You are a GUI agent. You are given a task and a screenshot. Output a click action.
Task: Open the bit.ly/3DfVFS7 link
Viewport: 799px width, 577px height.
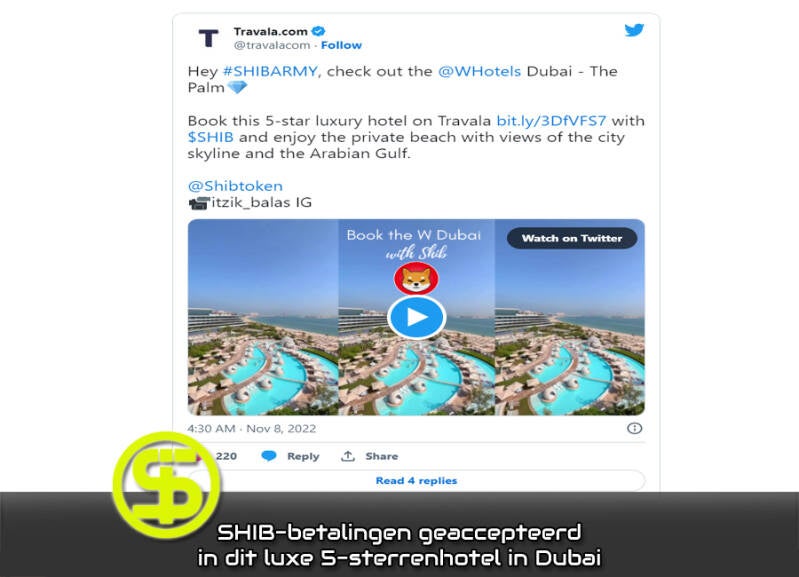pyautogui.click(x=551, y=121)
